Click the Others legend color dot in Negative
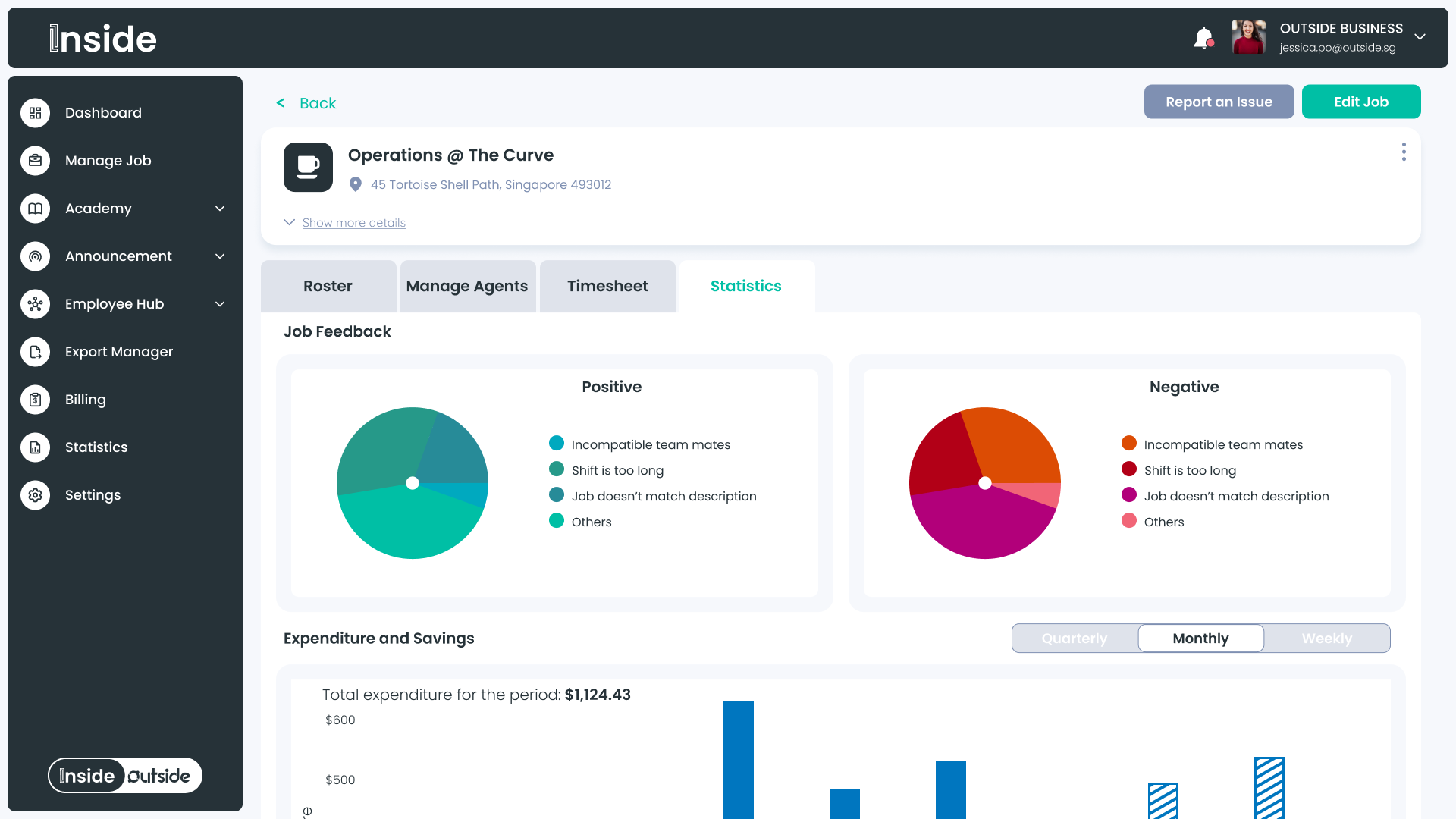Viewport: 1456px width, 819px height. (1128, 521)
